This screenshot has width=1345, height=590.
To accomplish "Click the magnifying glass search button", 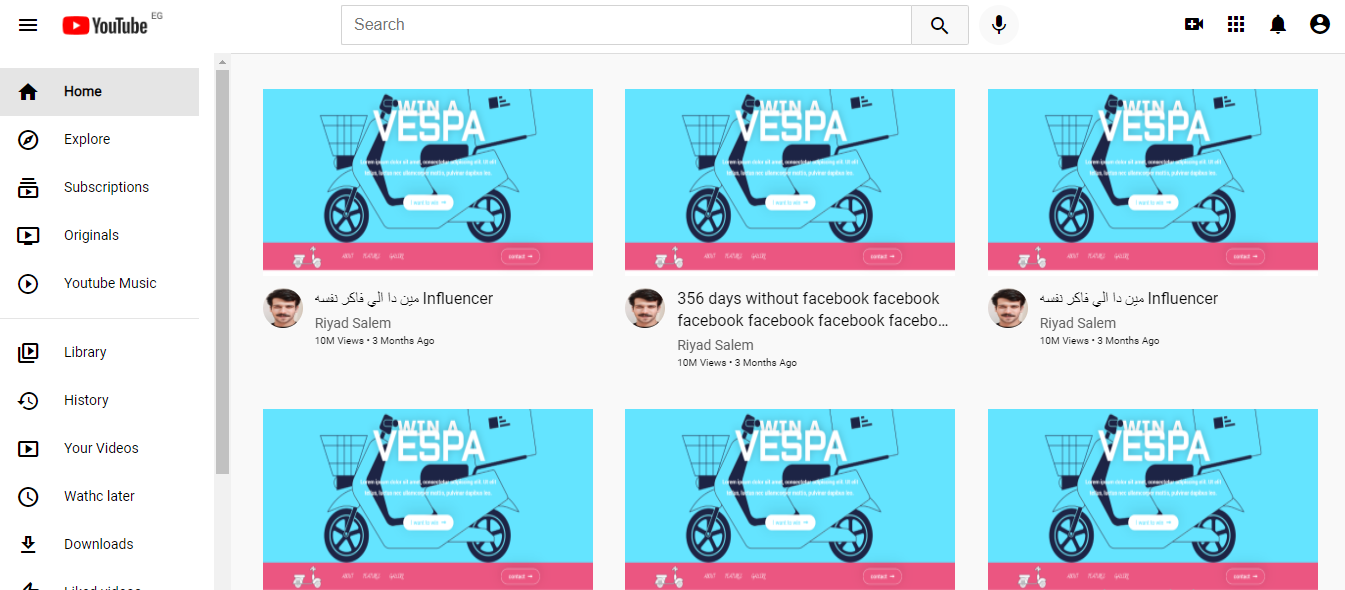I will (939, 25).
